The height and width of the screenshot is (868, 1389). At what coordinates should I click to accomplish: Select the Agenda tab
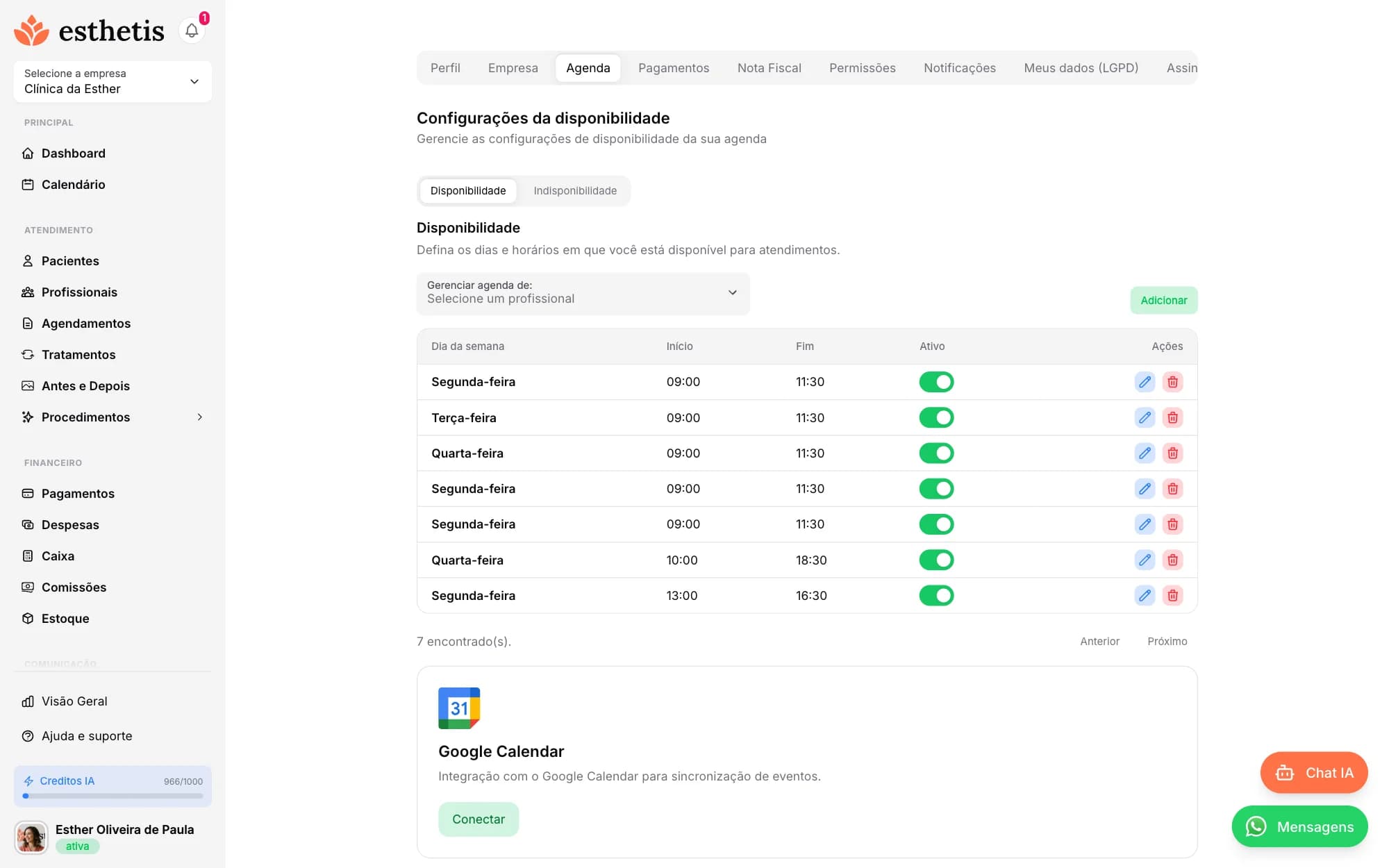pos(588,68)
